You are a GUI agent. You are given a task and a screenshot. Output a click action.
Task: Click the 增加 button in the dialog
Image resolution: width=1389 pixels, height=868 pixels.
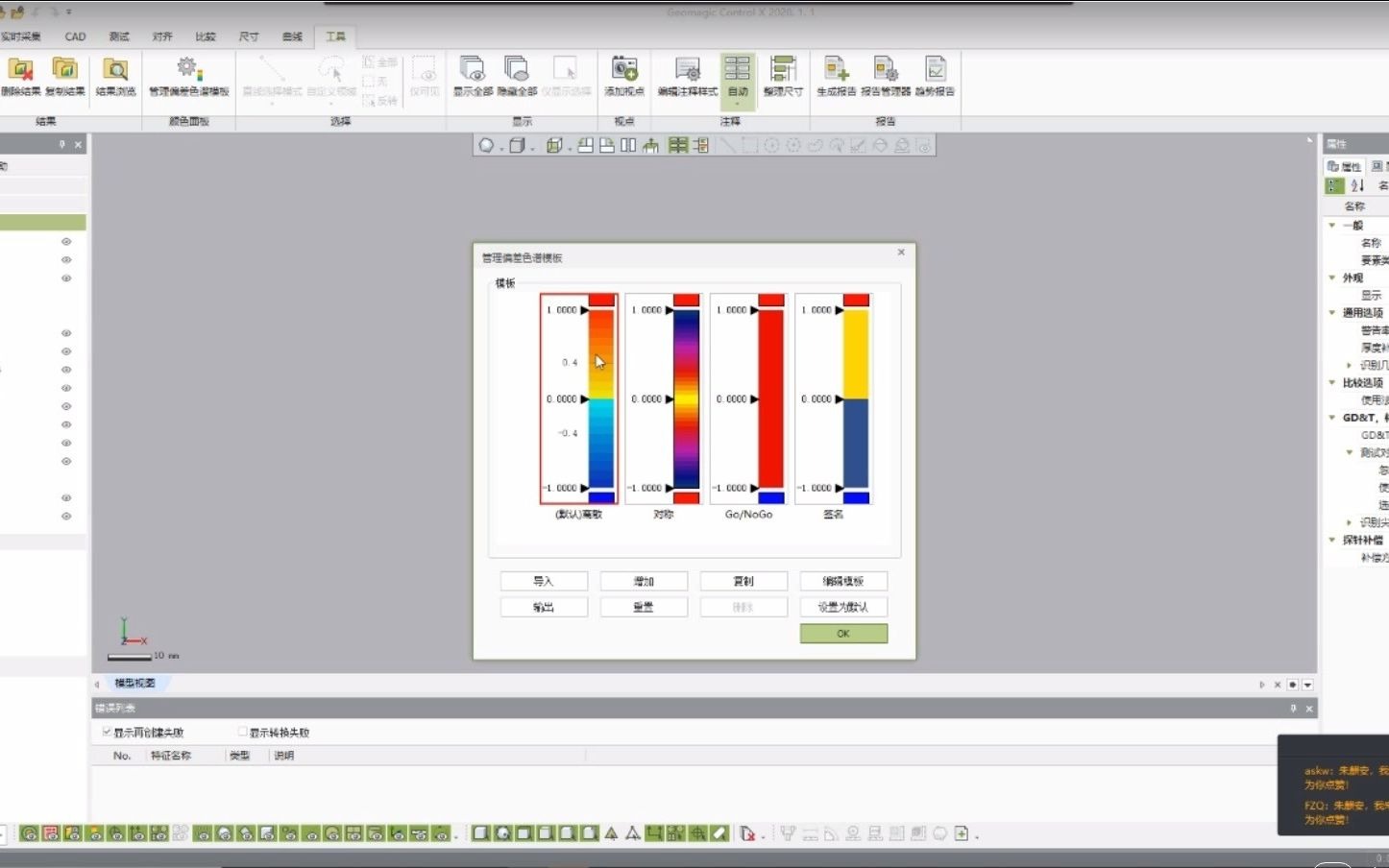click(x=644, y=581)
